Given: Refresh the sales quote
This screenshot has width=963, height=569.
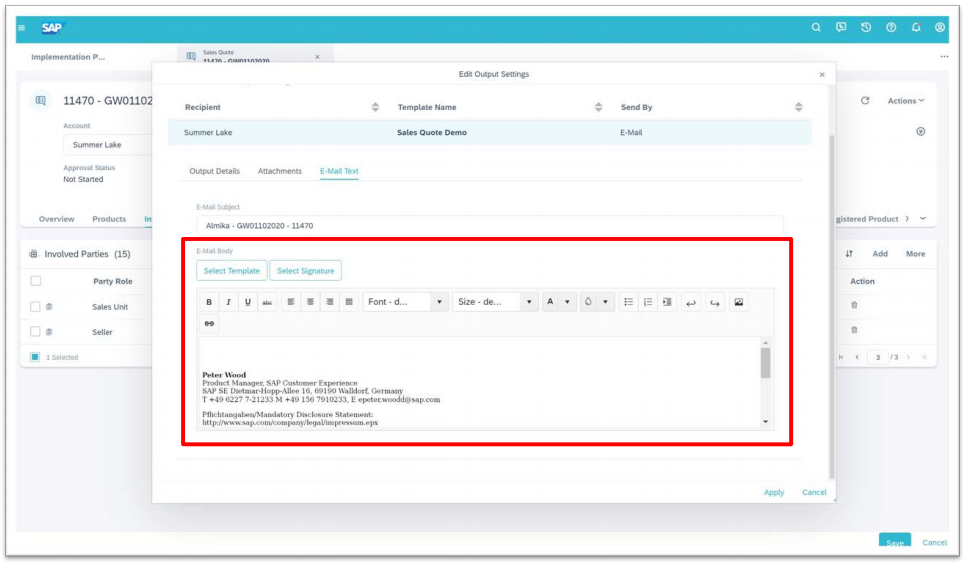Looking at the screenshot, I should pyautogui.click(x=865, y=101).
